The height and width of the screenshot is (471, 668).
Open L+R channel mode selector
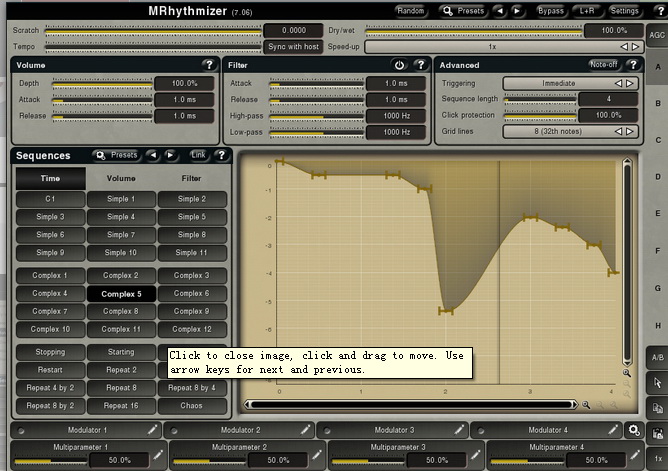coord(587,11)
